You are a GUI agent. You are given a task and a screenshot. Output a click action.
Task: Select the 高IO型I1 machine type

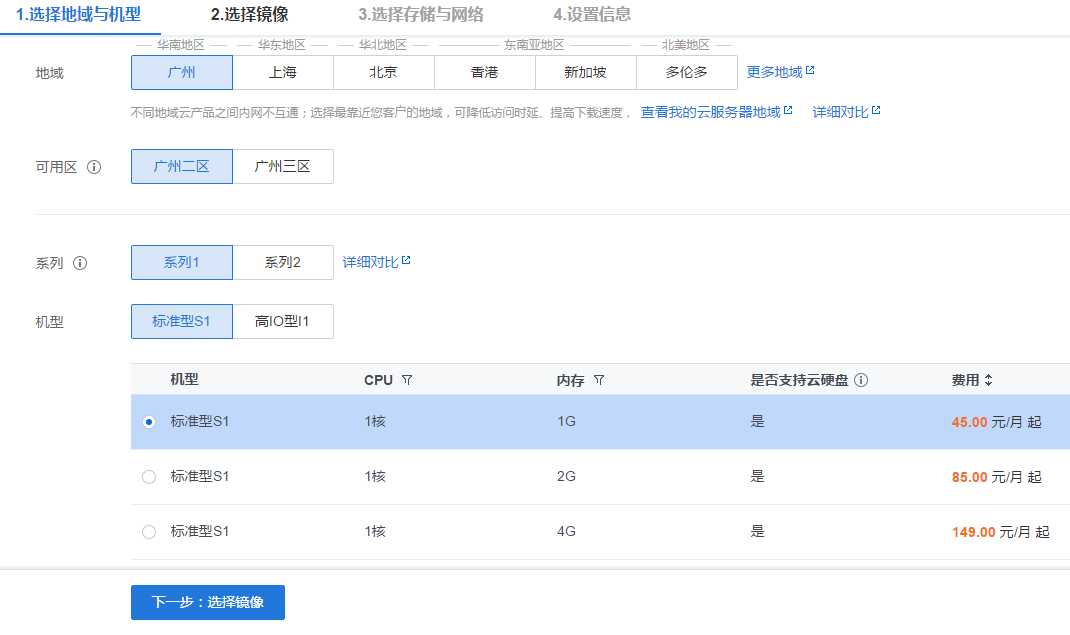pyautogui.click(x=283, y=321)
